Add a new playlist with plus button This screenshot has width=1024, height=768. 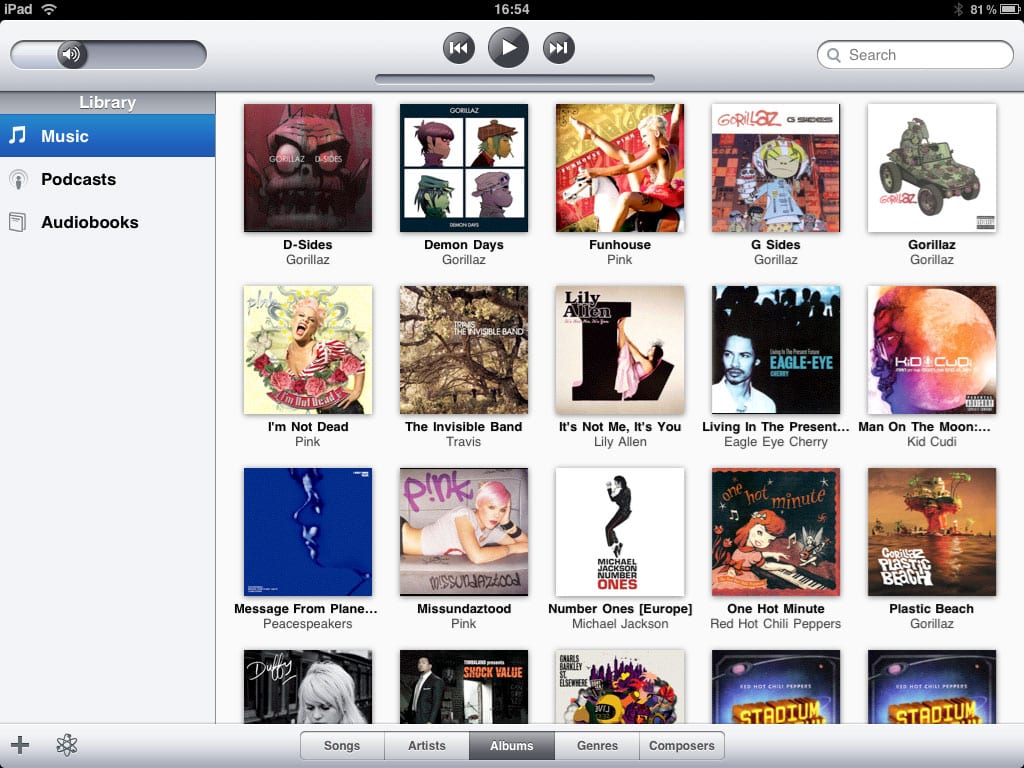(20, 744)
